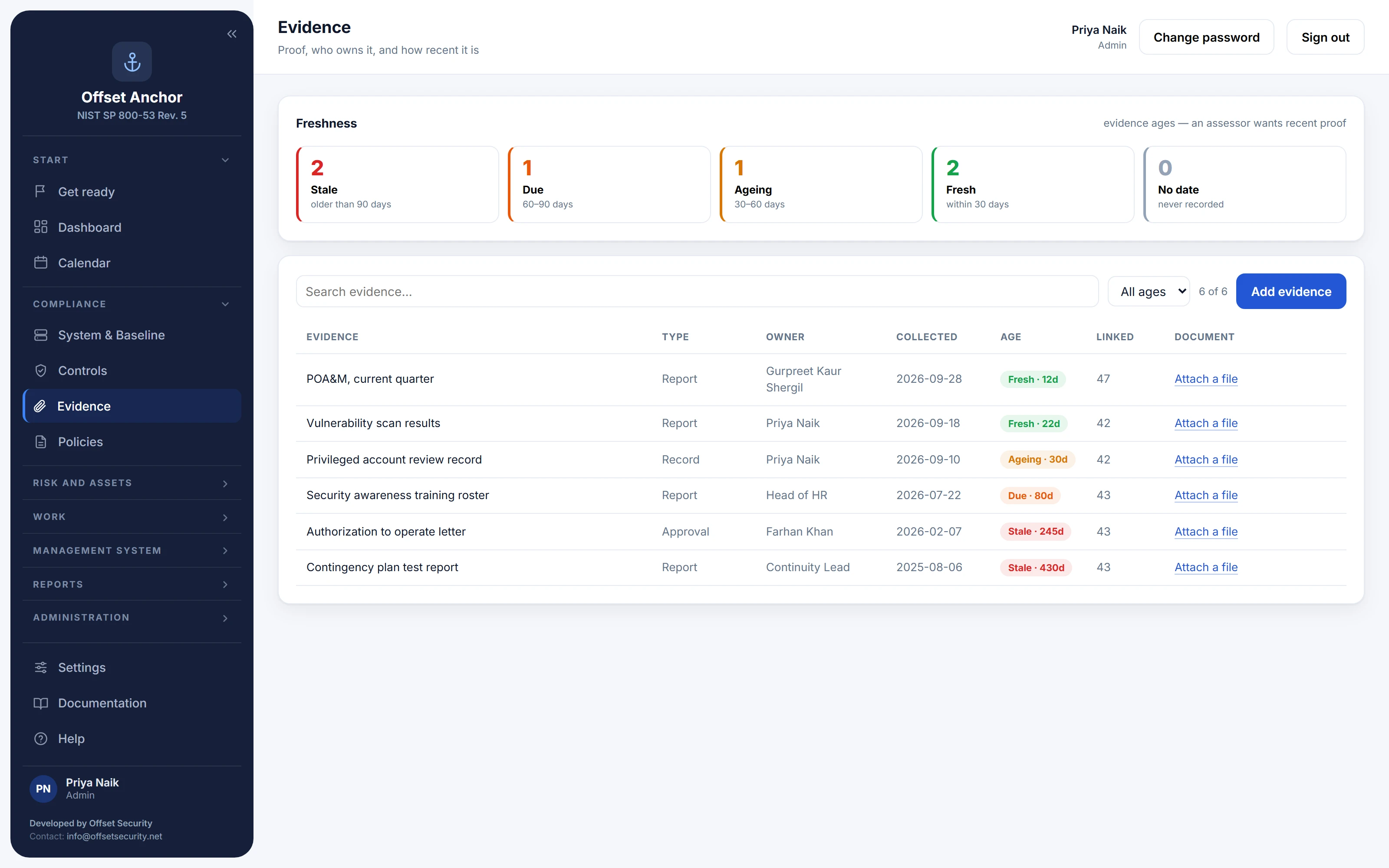Attach a file to Authorization to operate letter
The image size is (1389, 868).
click(1206, 532)
